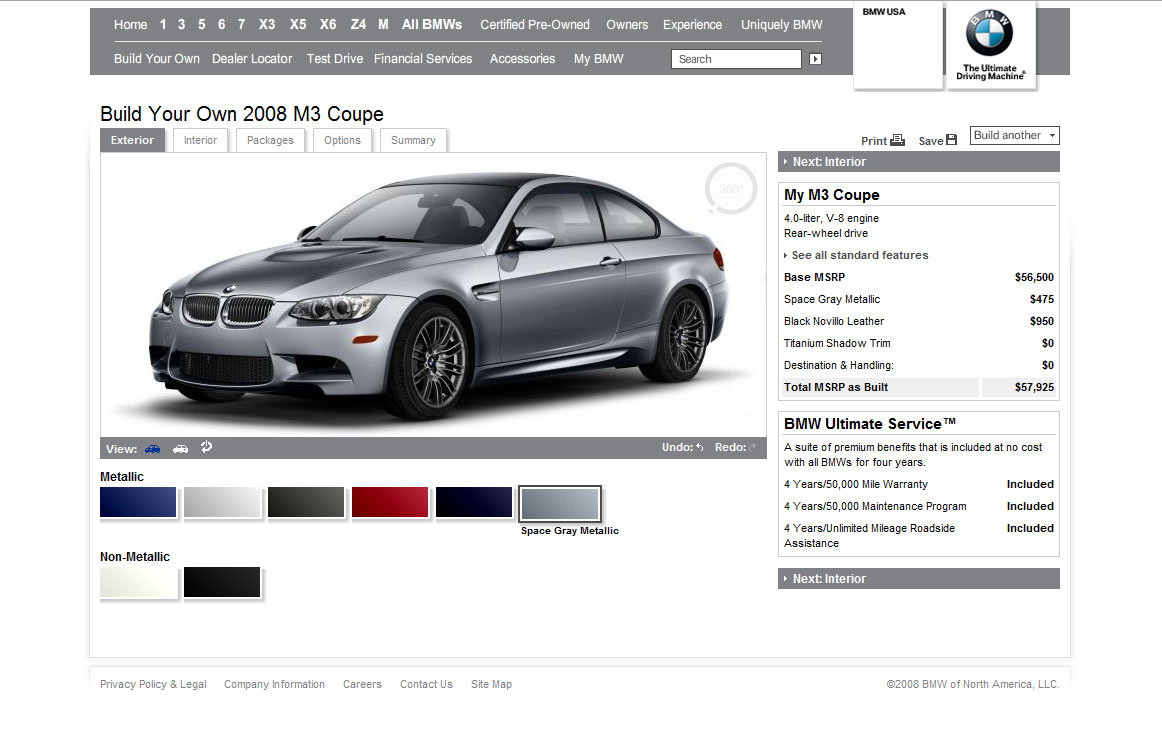Open the X3 model link
Screen dimensions: 1162x750
point(267,24)
